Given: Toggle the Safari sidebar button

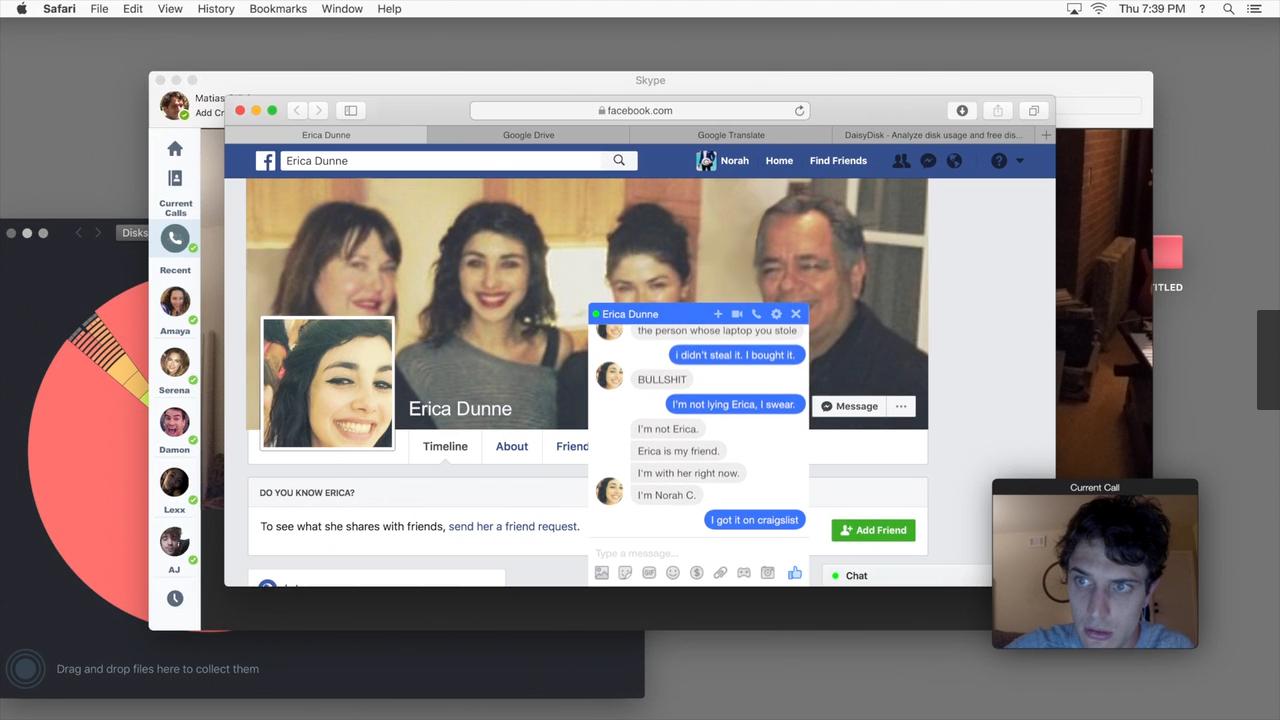Looking at the screenshot, I should [350, 111].
